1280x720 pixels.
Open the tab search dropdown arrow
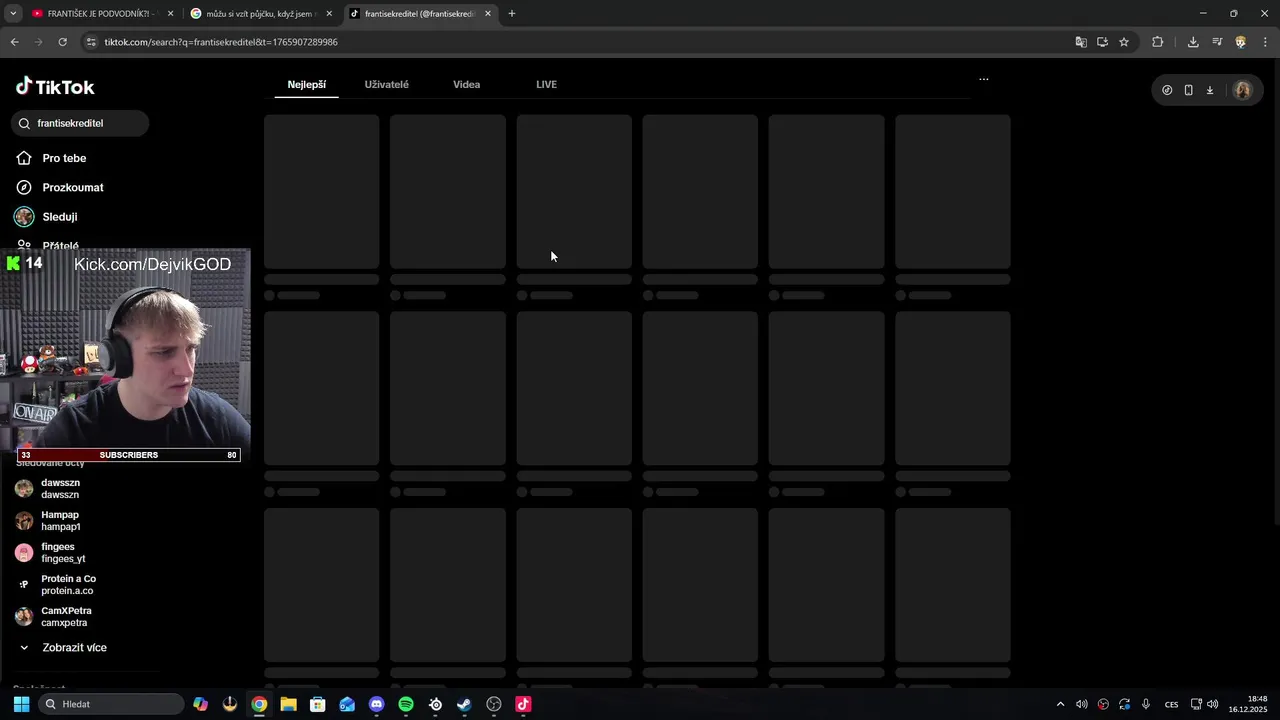(x=13, y=14)
